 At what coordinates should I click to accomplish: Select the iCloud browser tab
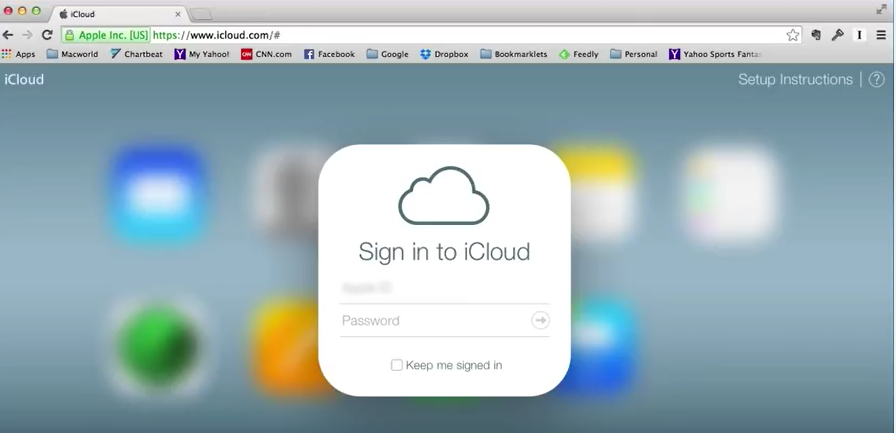tap(117, 14)
